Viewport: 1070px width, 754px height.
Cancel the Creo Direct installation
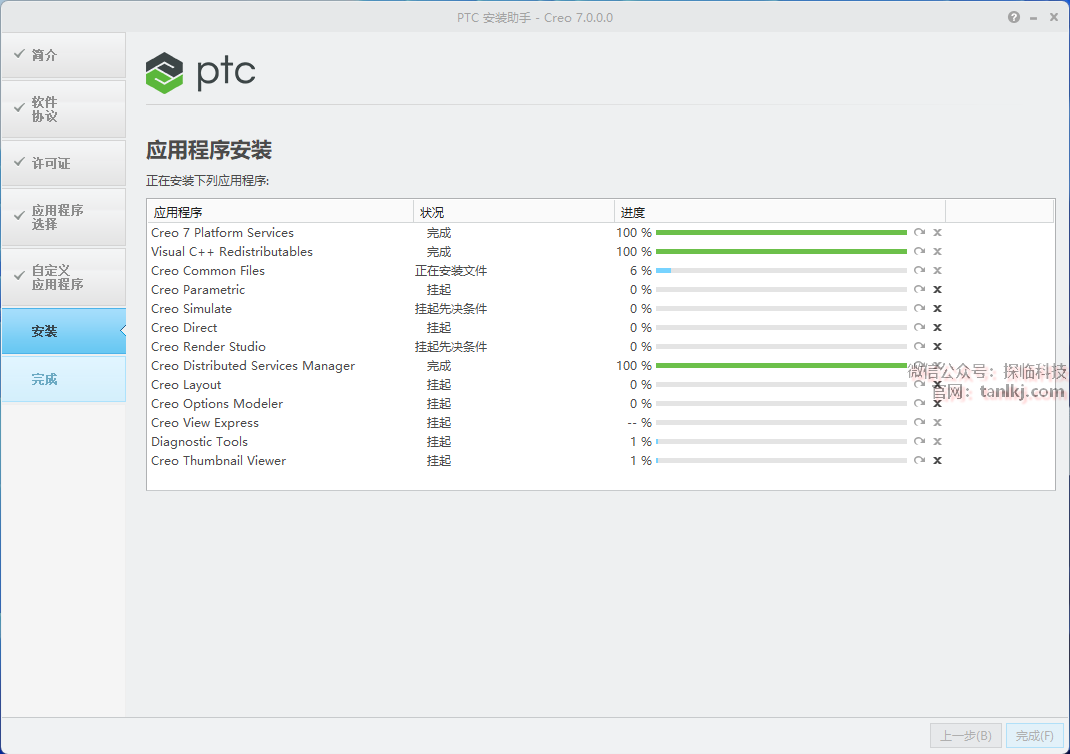937,328
